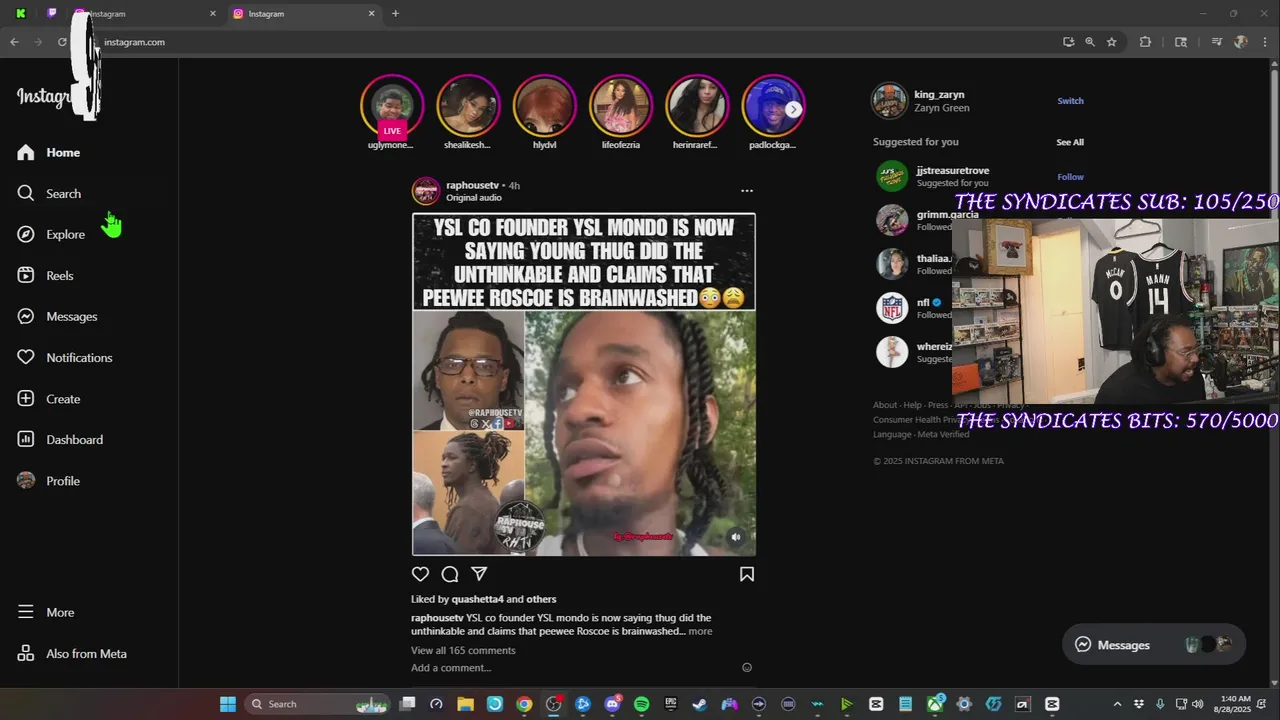Image resolution: width=1280 pixels, height=720 pixels.
Task: Expand the caption with more link
Action: click(x=700, y=631)
